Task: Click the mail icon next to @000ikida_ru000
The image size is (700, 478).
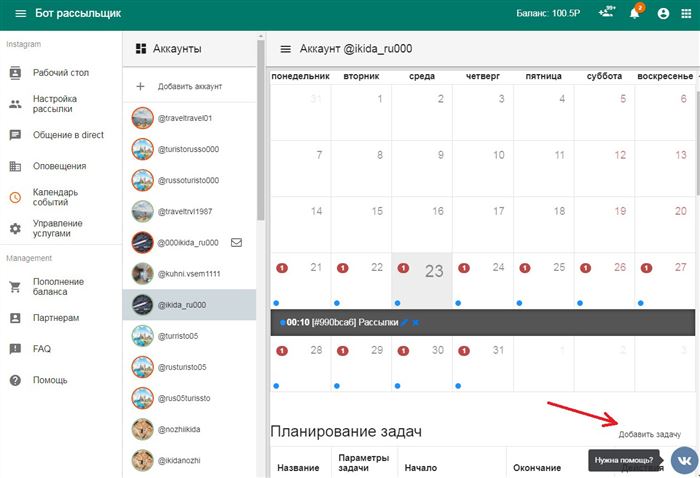Action: click(237, 242)
